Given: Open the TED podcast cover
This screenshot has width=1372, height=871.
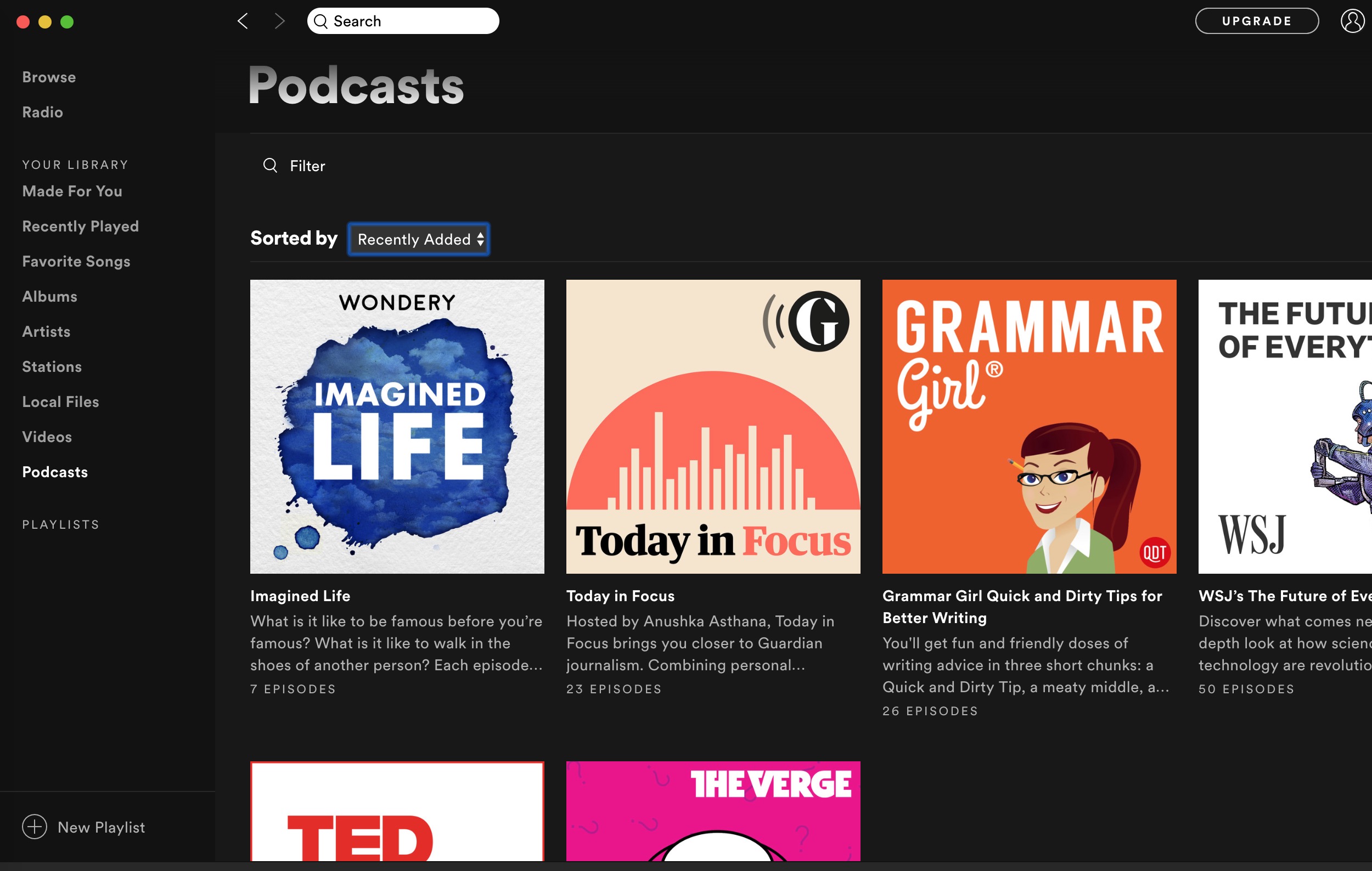Looking at the screenshot, I should pos(397,811).
